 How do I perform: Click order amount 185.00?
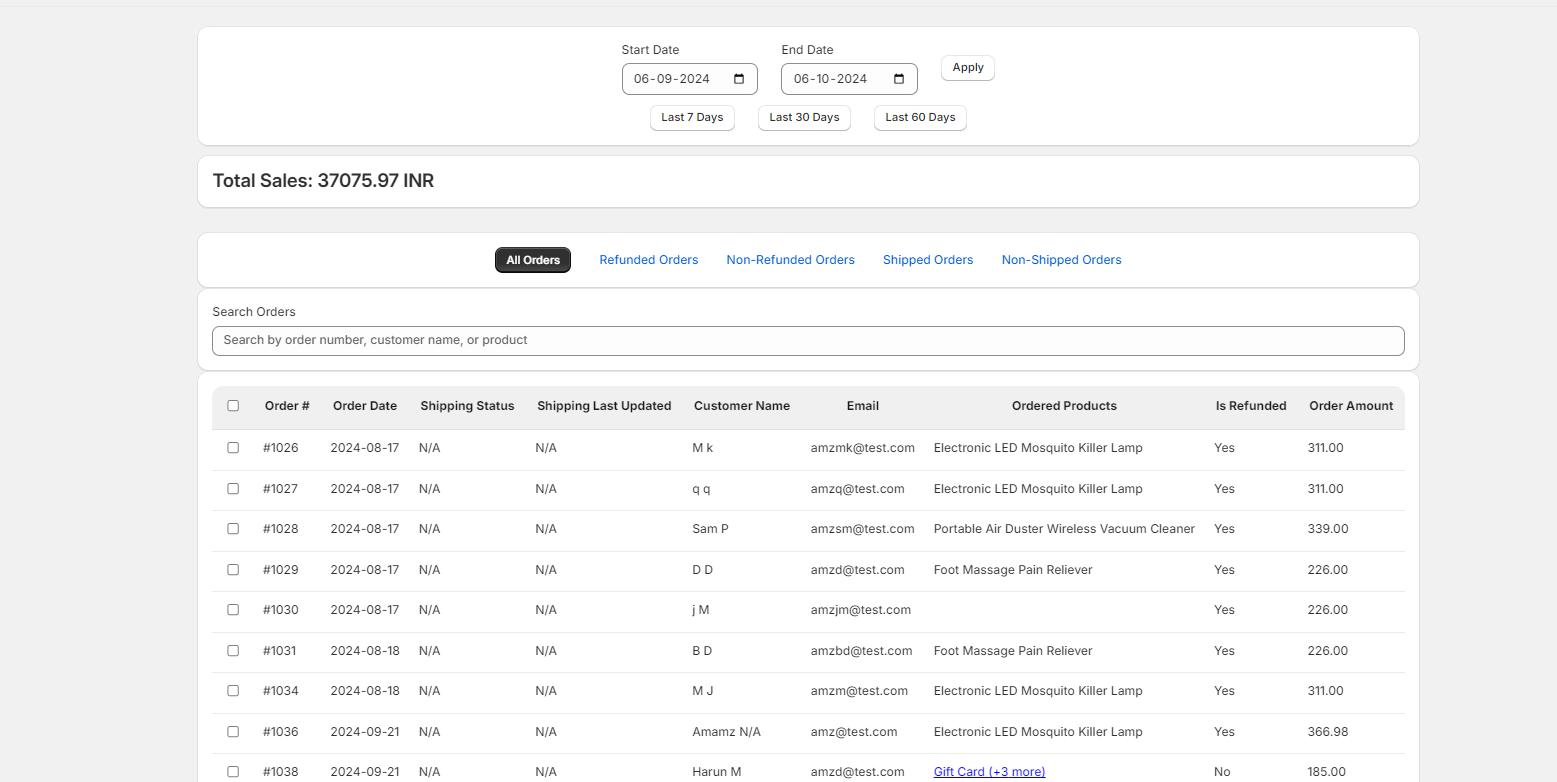click(x=1327, y=772)
